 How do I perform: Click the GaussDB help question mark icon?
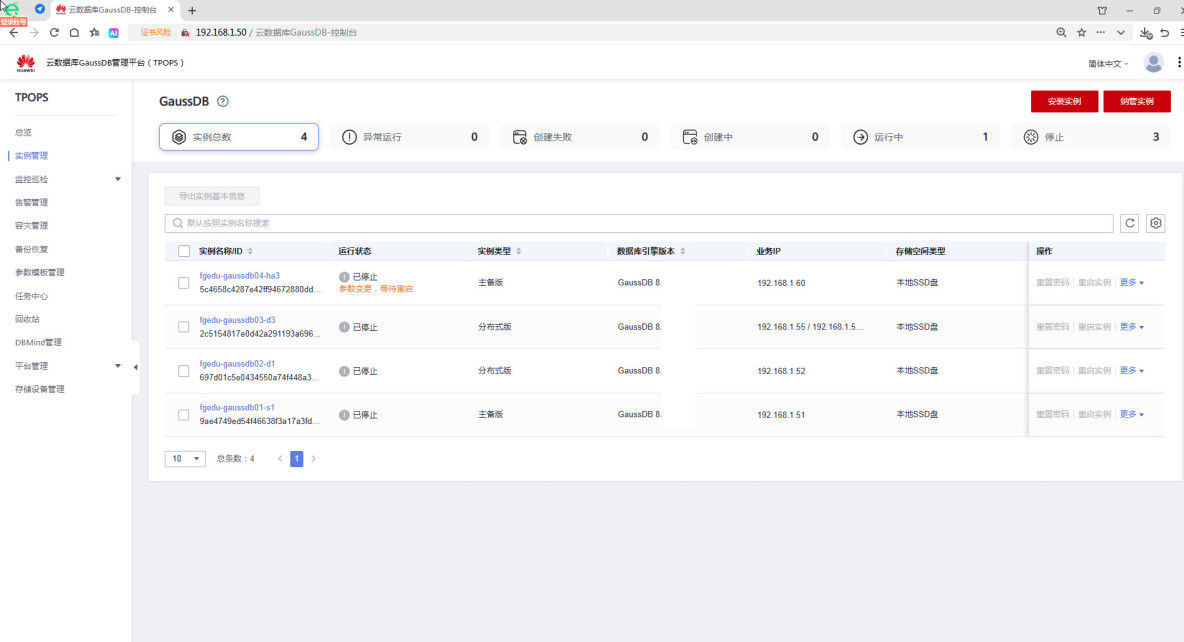coord(223,102)
